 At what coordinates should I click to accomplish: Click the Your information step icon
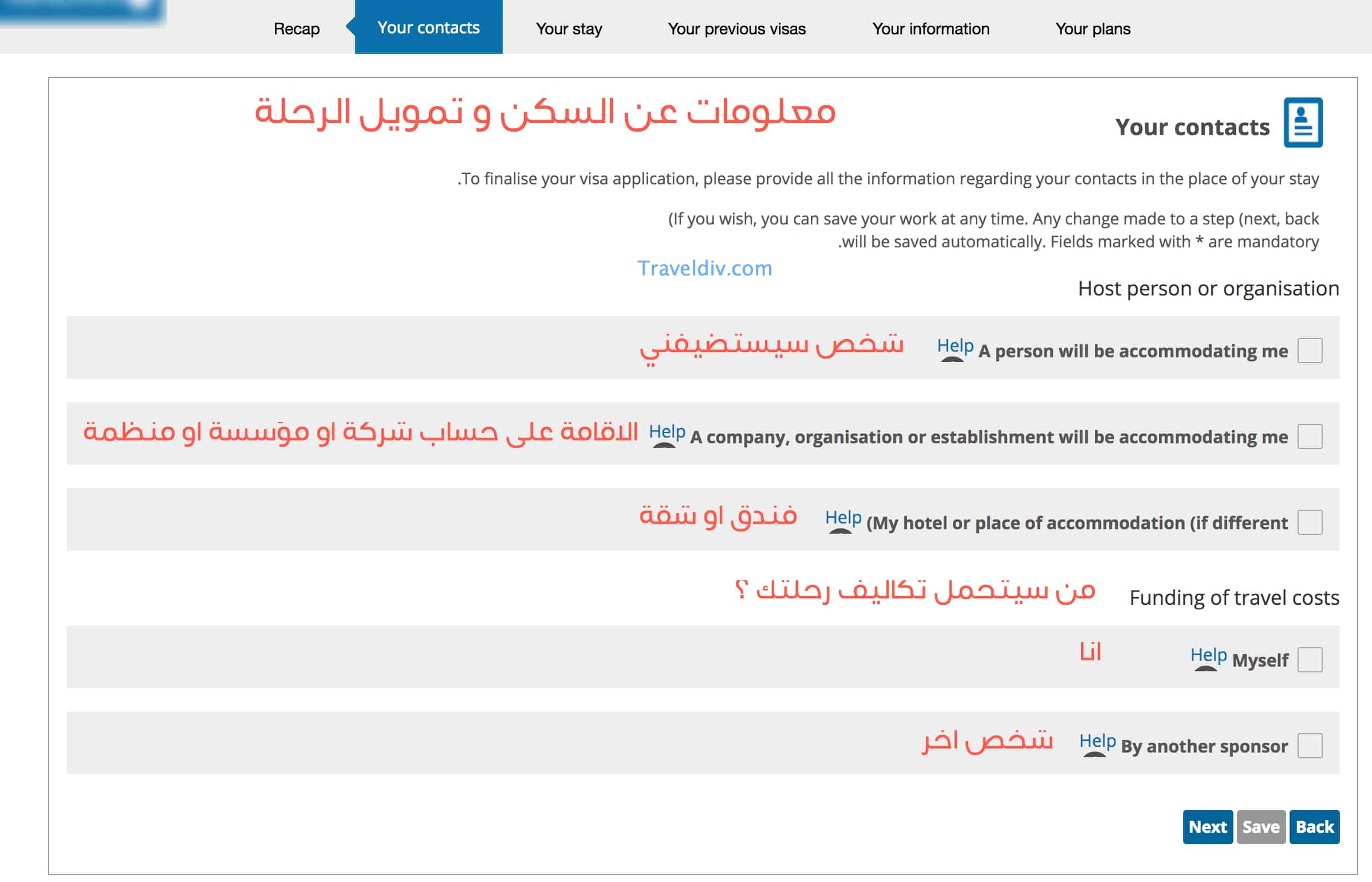point(929,27)
